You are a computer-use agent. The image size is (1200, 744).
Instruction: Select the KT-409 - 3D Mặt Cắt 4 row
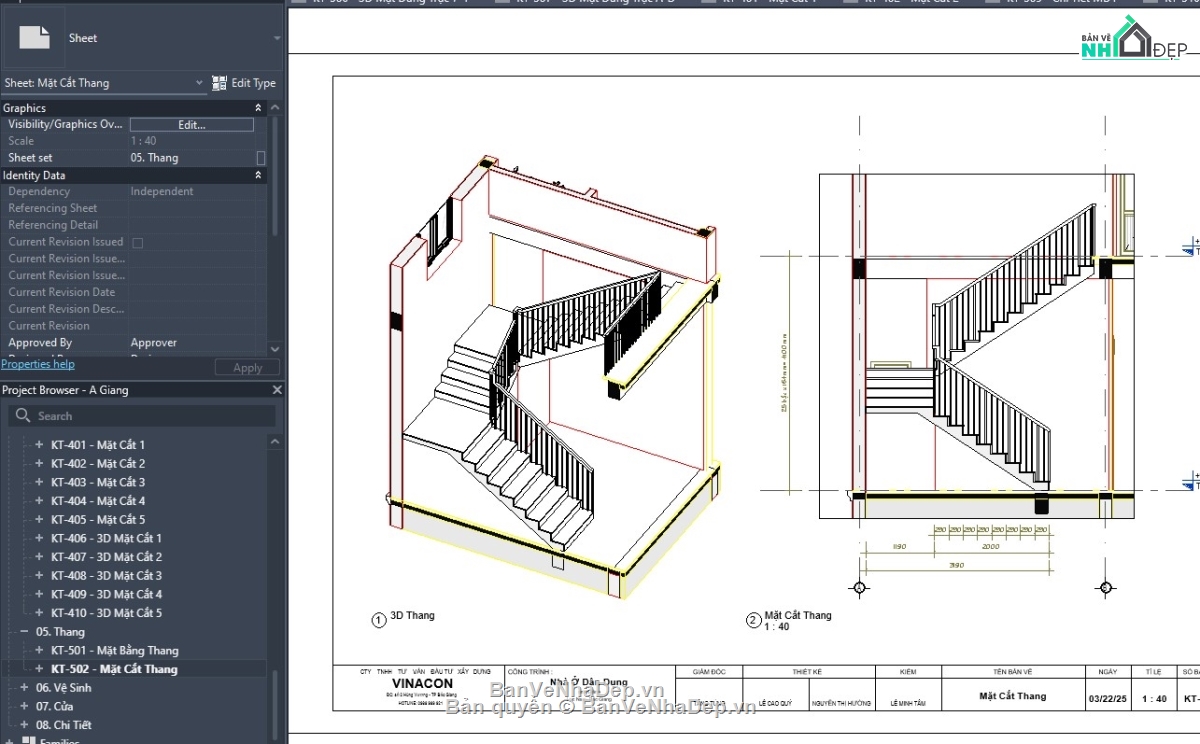click(x=106, y=594)
